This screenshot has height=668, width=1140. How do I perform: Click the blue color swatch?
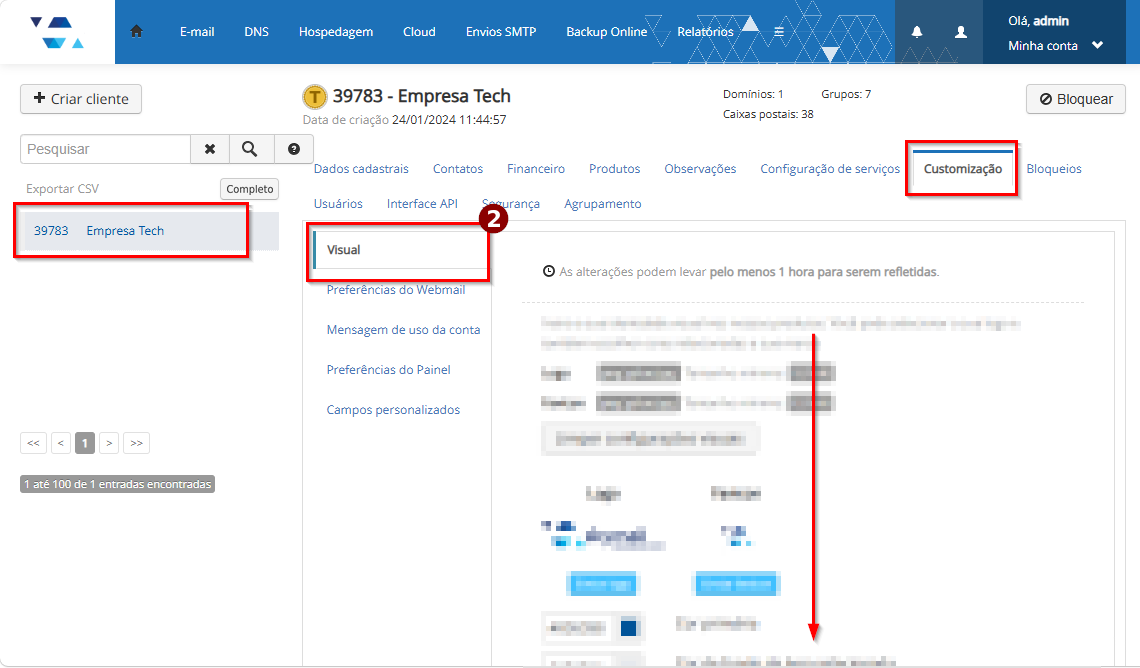629,627
